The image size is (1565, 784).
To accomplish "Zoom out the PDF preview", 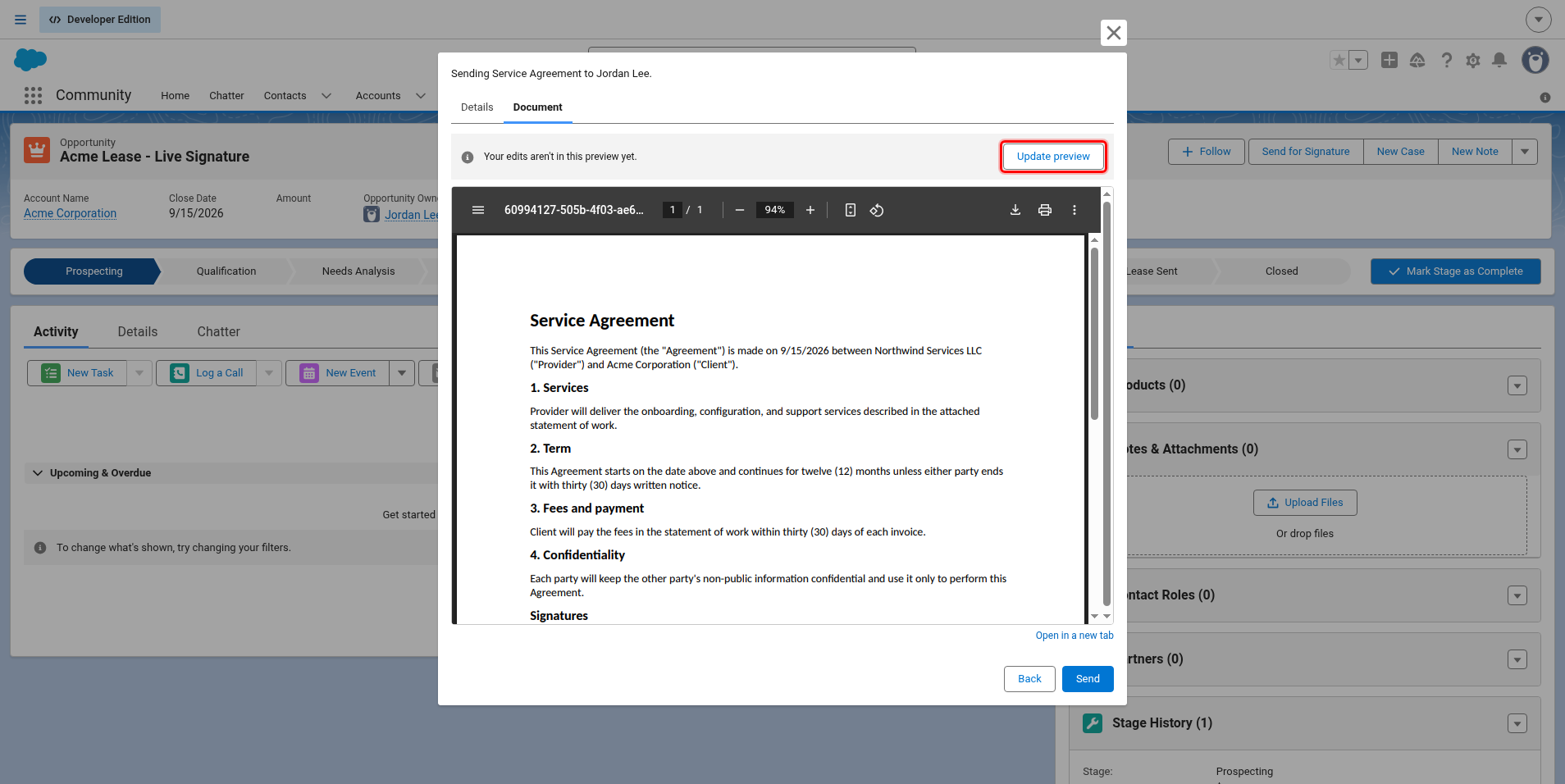I will 740,210.
